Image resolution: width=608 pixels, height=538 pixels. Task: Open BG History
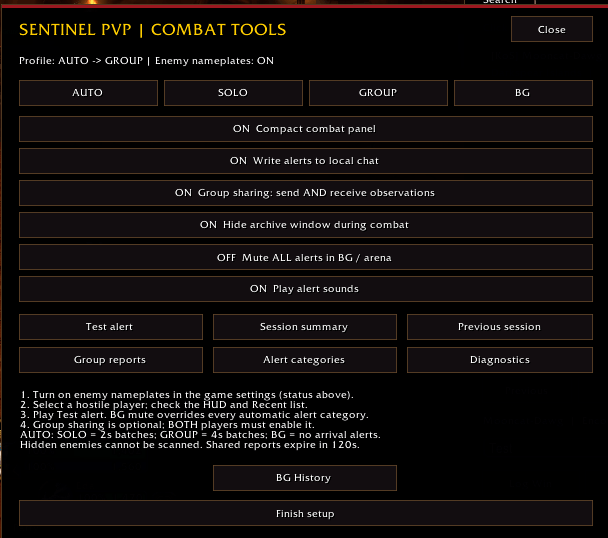pos(305,478)
